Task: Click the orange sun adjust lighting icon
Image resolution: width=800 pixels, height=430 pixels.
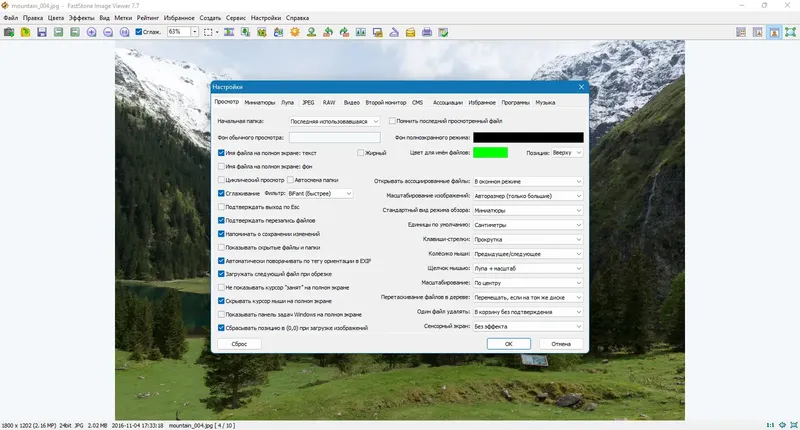Action: point(295,32)
